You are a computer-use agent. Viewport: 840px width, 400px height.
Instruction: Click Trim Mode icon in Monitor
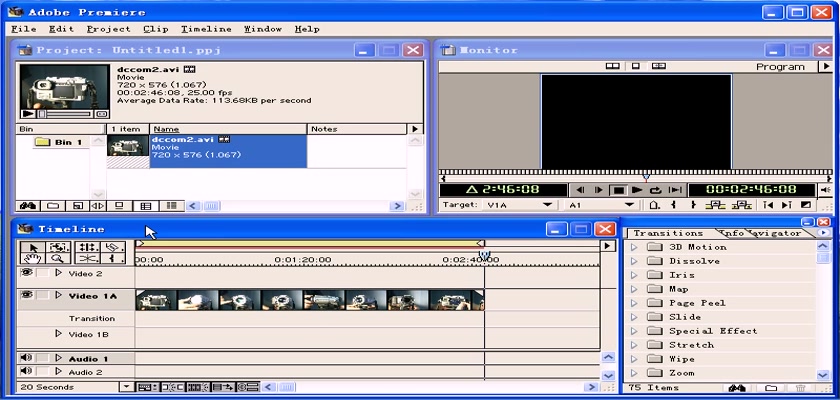(x=658, y=66)
